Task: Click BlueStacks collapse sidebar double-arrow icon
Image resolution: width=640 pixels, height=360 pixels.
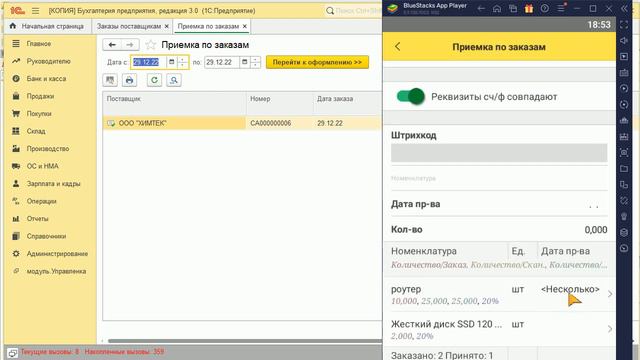Action: point(624,9)
